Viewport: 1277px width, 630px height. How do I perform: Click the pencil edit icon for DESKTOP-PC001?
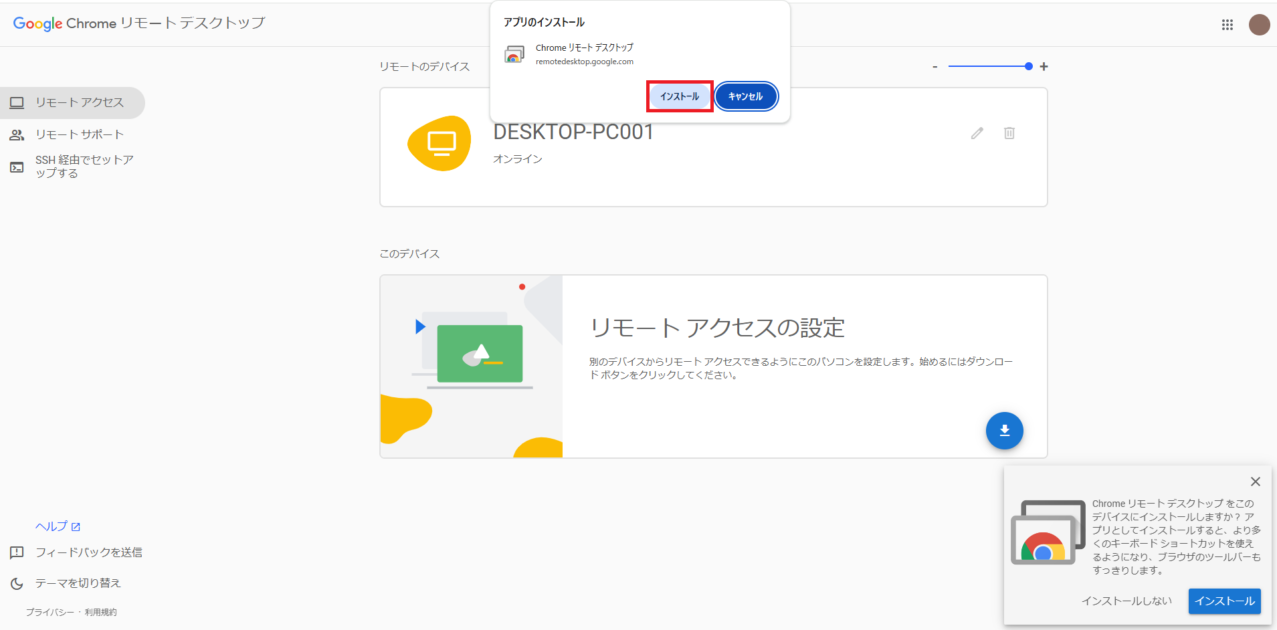point(977,133)
